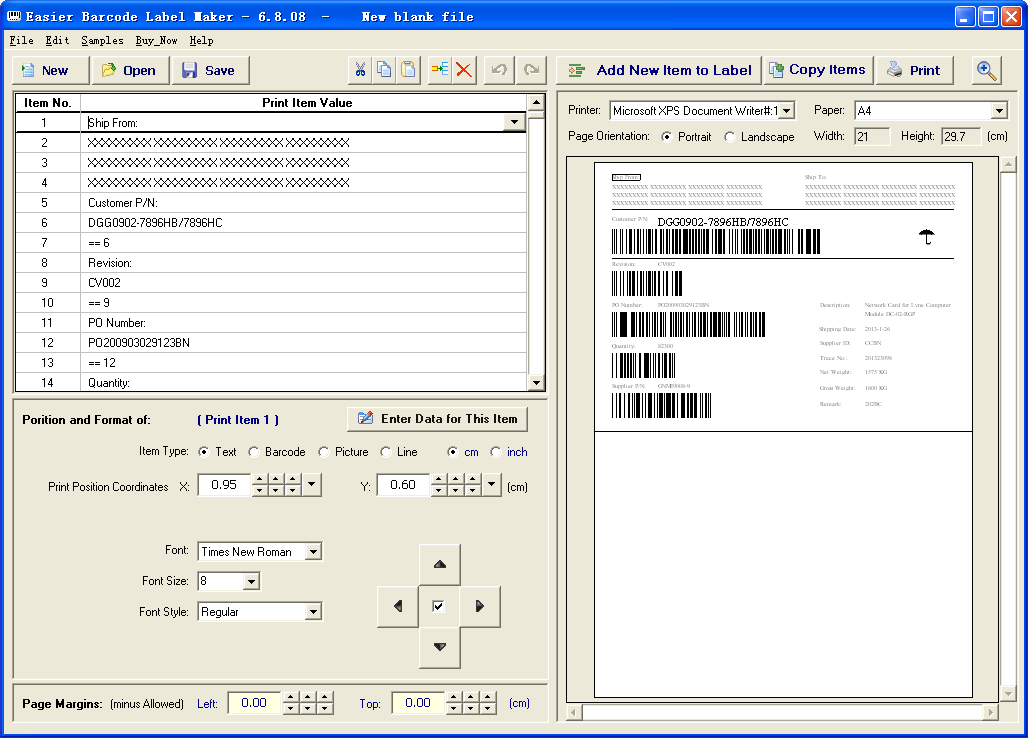The width and height of the screenshot is (1028, 738).
Task: Move item left with left arrow pad button
Action: pos(398,606)
